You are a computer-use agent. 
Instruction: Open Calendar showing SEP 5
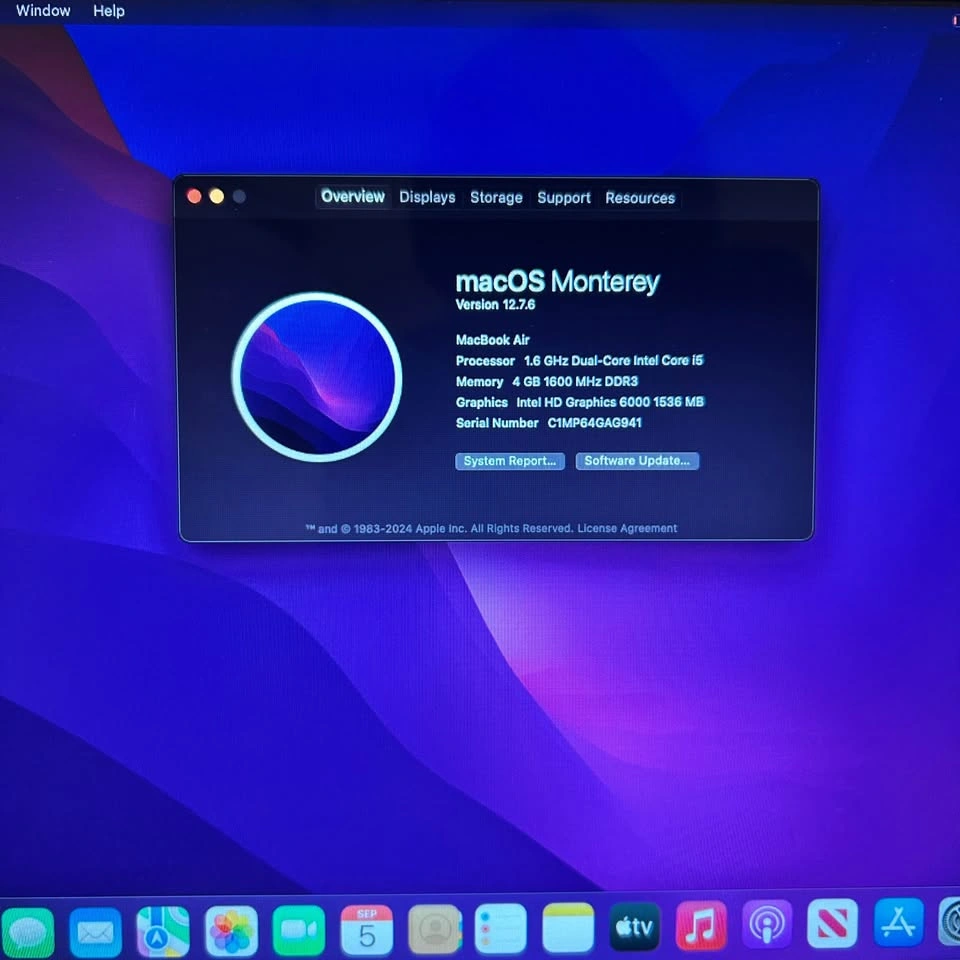click(x=367, y=929)
